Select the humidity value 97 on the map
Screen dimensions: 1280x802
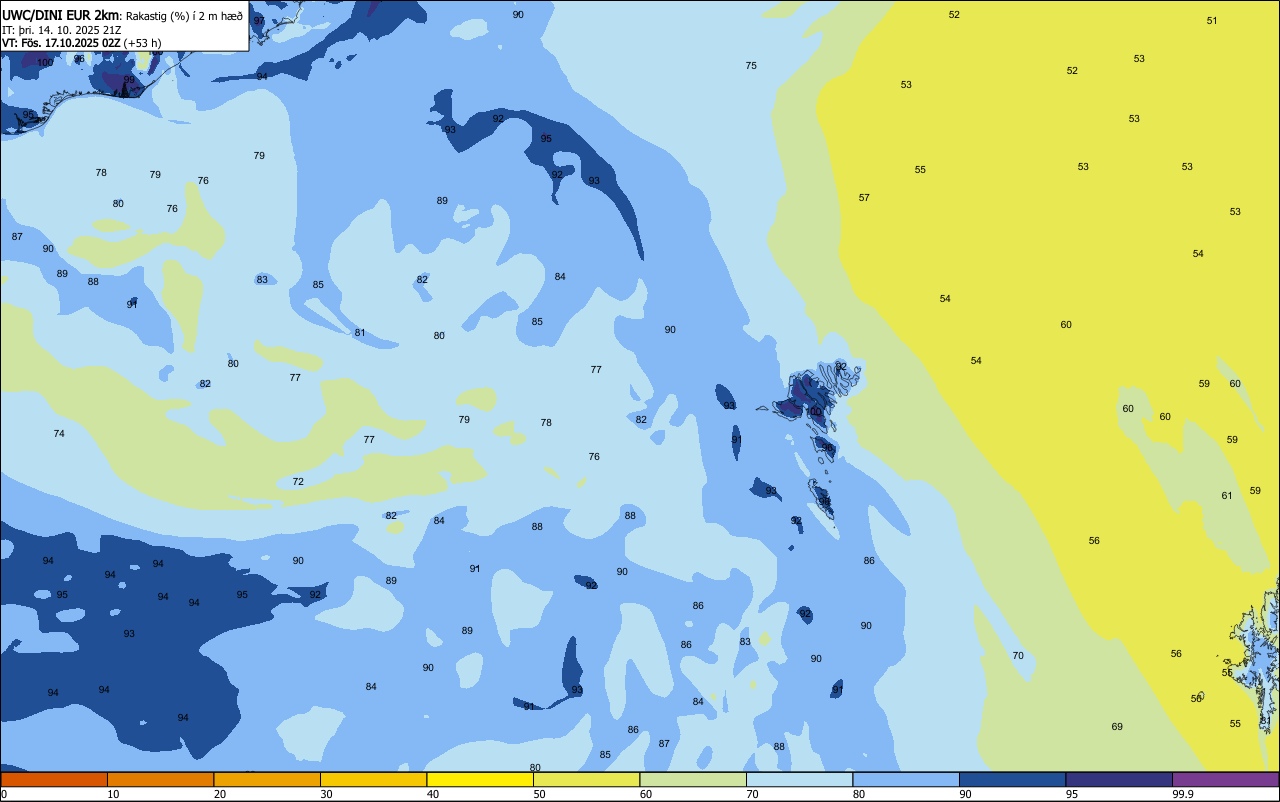tap(259, 20)
